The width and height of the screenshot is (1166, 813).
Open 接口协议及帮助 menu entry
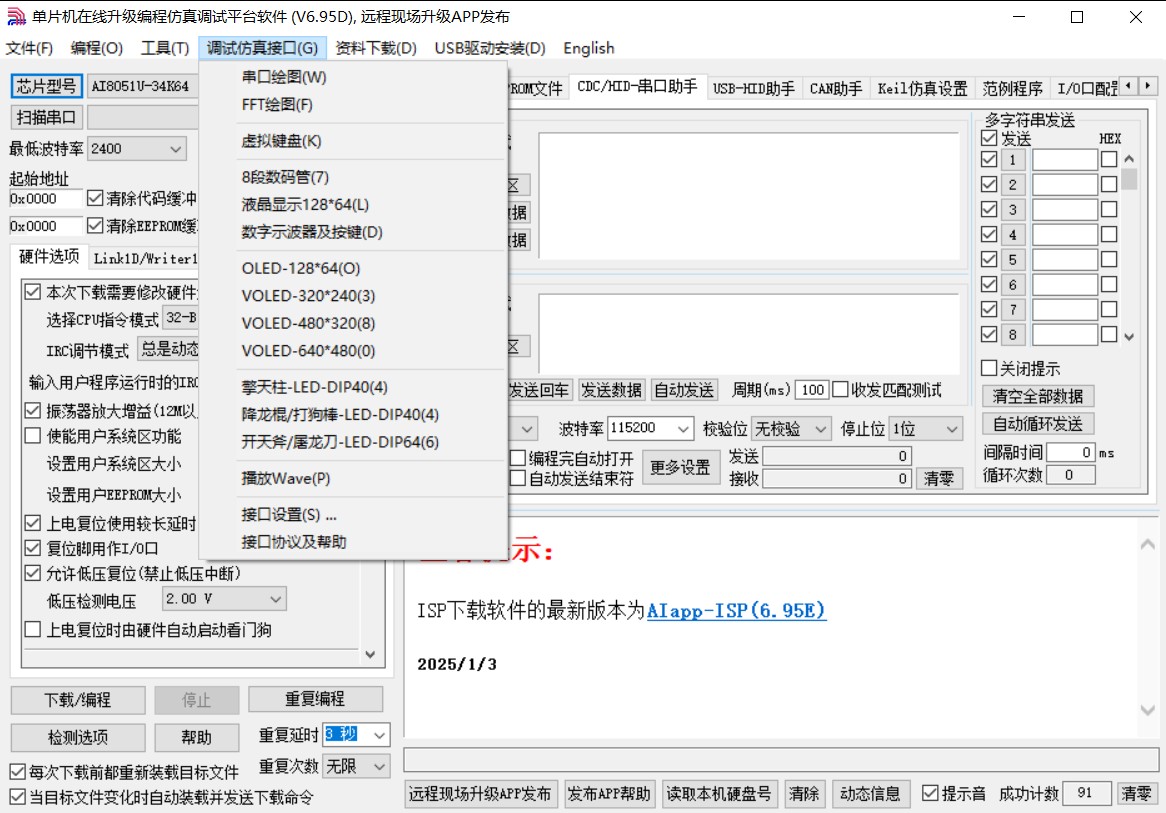(294, 542)
